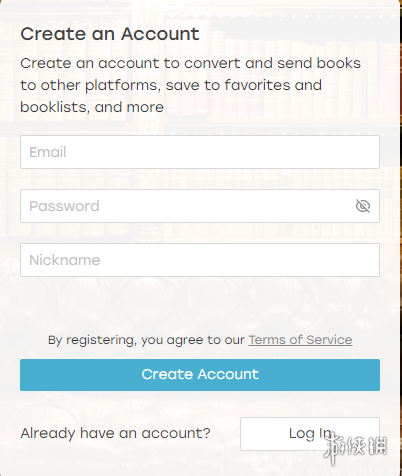The width and height of the screenshot is (402, 476).
Task: Click empty area below Nickname field
Action: coord(200,303)
